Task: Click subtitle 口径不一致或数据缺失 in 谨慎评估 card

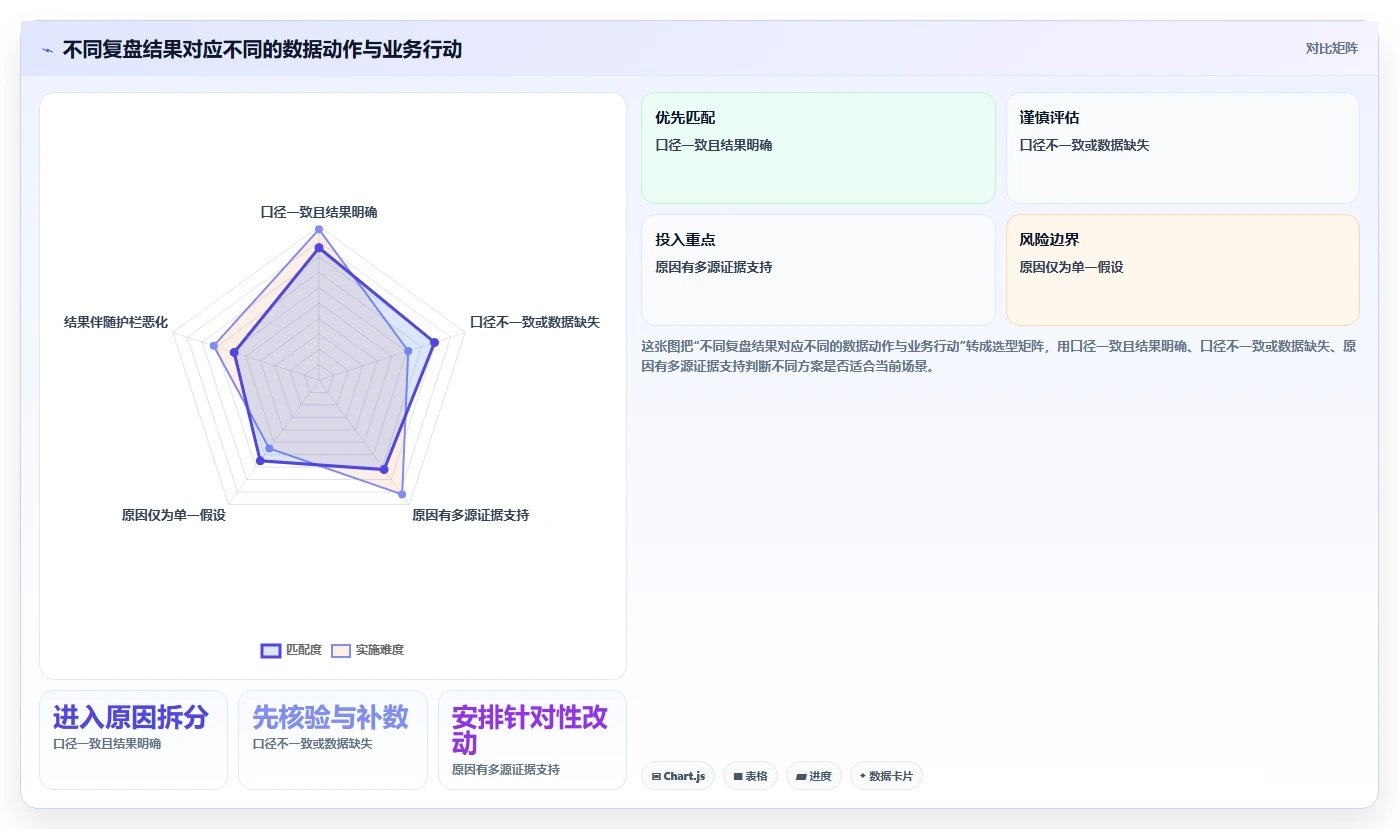Action: click(1084, 145)
